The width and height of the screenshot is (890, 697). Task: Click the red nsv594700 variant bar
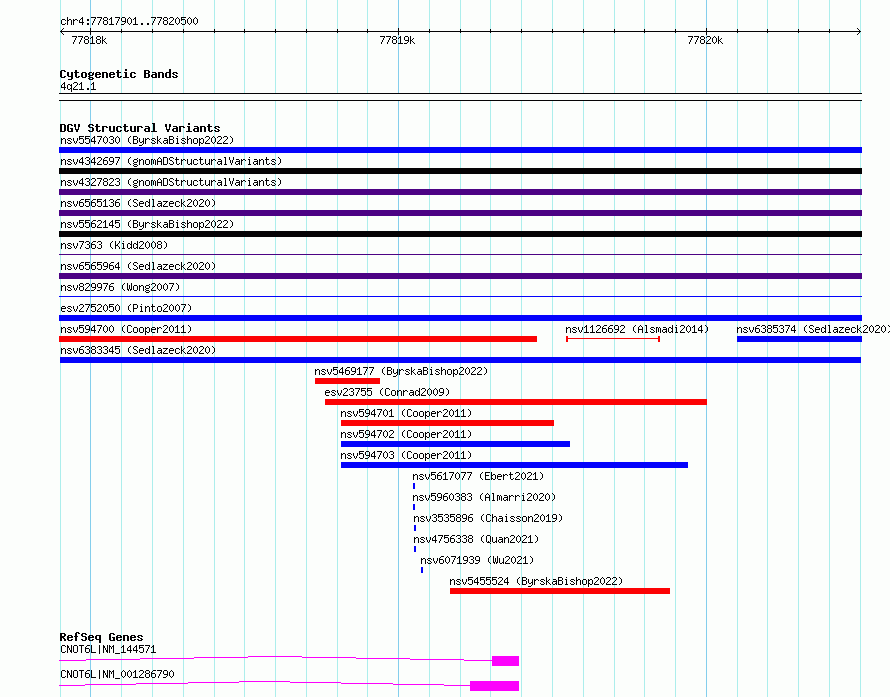coord(298,339)
